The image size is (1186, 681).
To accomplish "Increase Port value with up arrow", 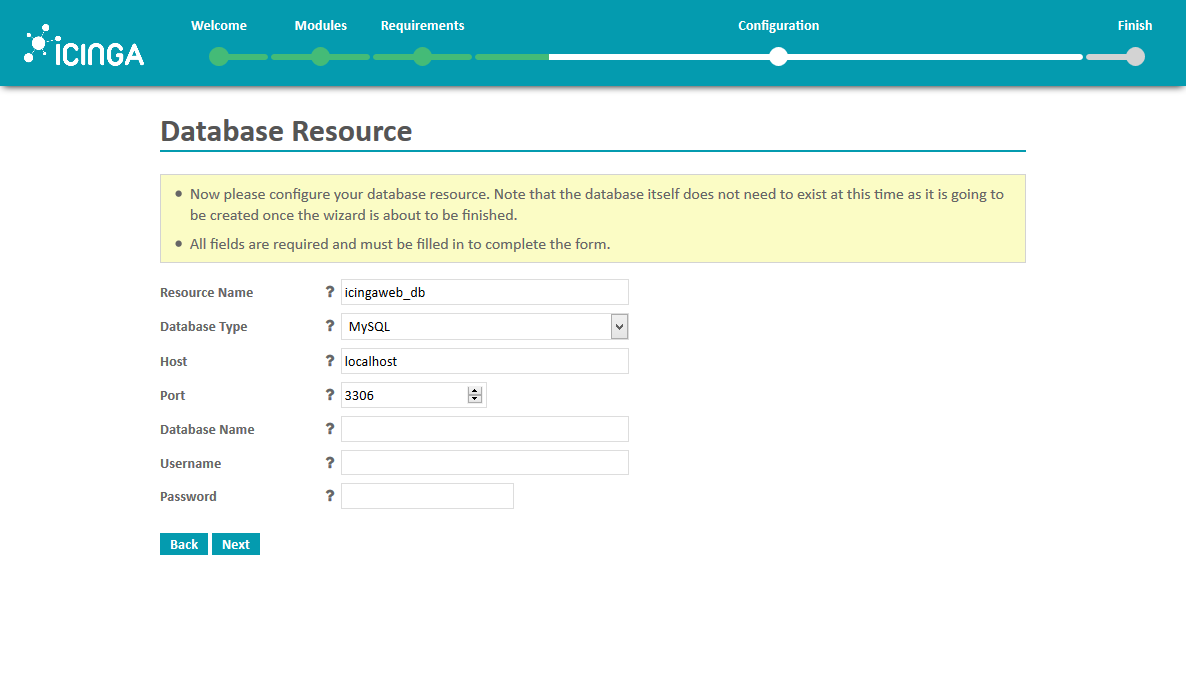I will pos(474,390).
